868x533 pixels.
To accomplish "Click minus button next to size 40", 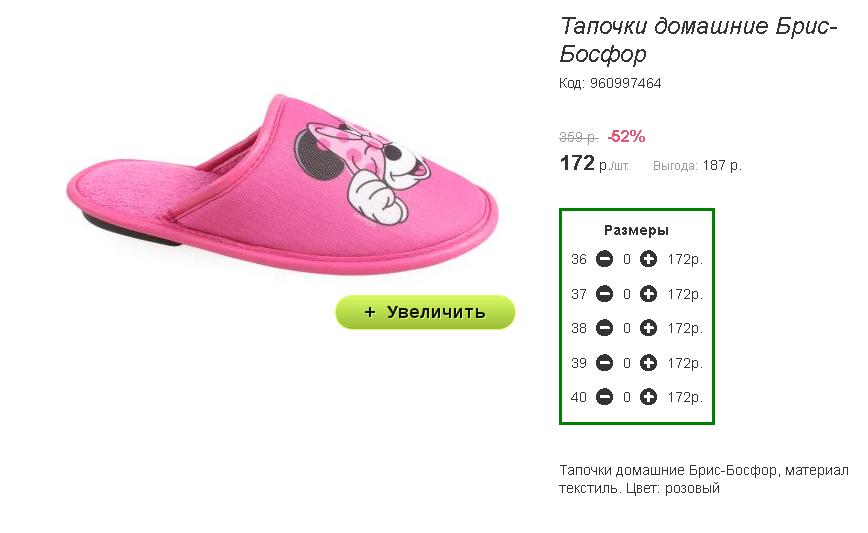I will point(604,397).
